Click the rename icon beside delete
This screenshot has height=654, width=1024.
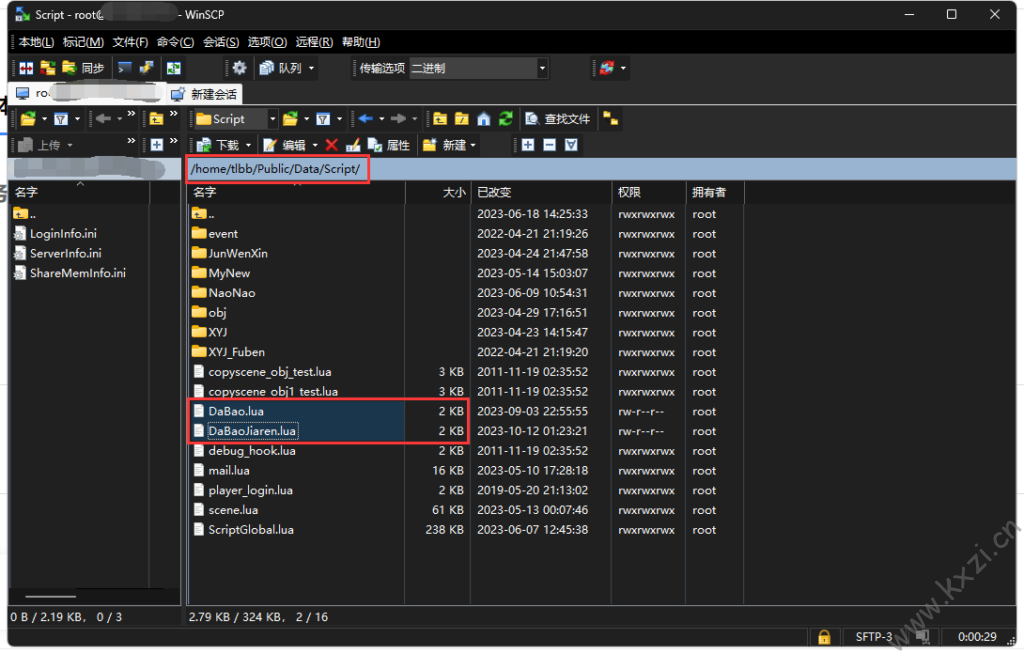(353, 145)
